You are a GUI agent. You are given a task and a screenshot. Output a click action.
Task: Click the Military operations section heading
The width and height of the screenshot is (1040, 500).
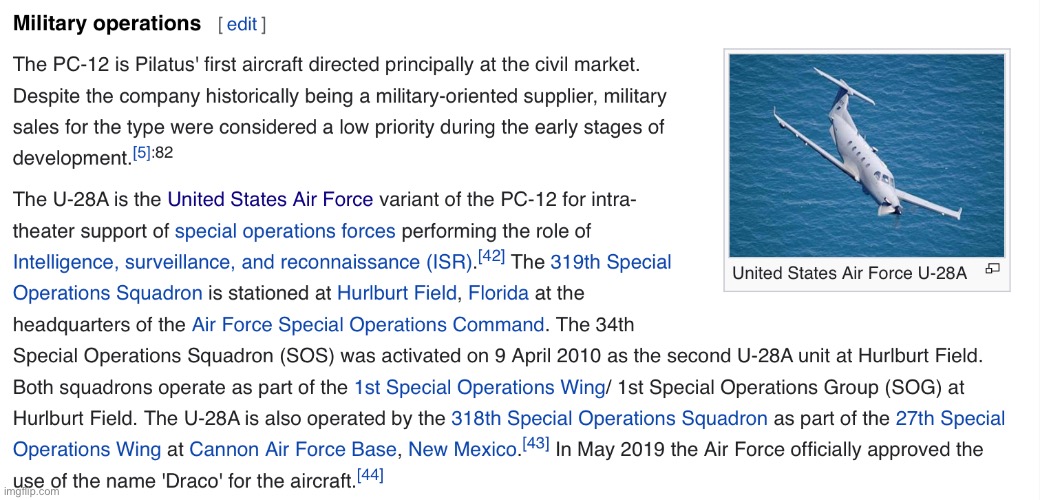(x=107, y=23)
